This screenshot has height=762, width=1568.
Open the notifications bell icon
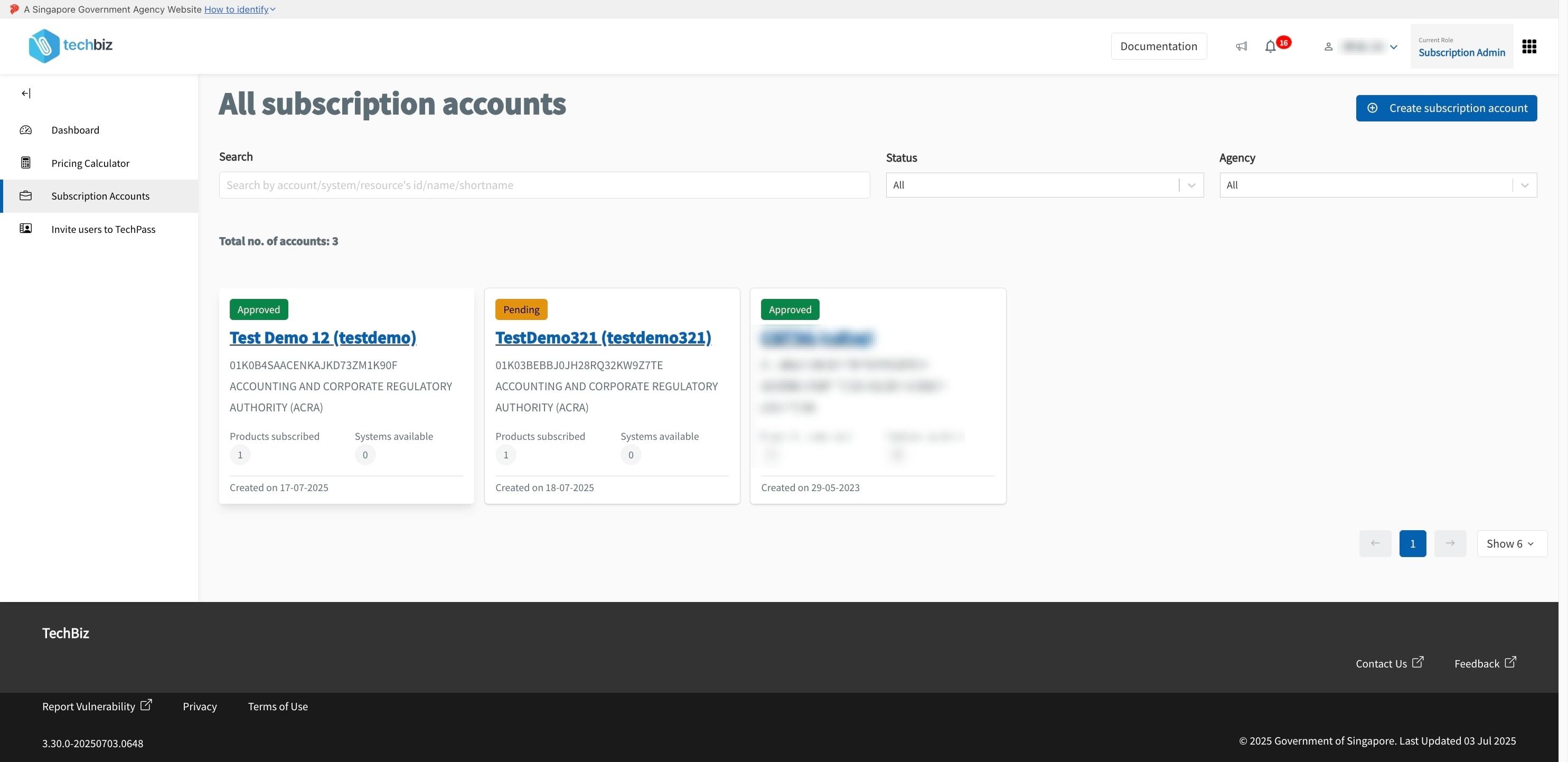point(1270,46)
